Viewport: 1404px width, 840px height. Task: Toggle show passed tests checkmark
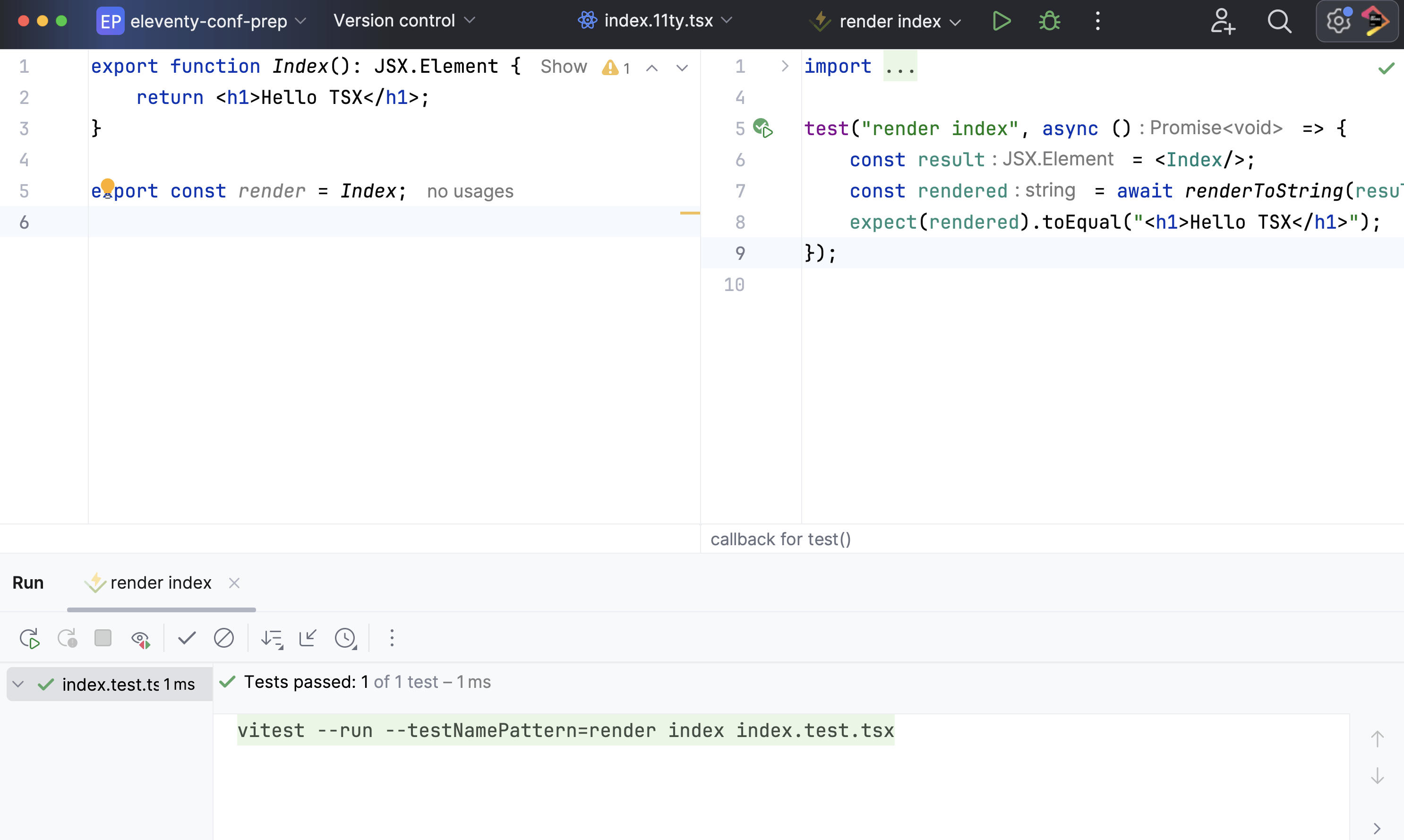pyautogui.click(x=187, y=638)
